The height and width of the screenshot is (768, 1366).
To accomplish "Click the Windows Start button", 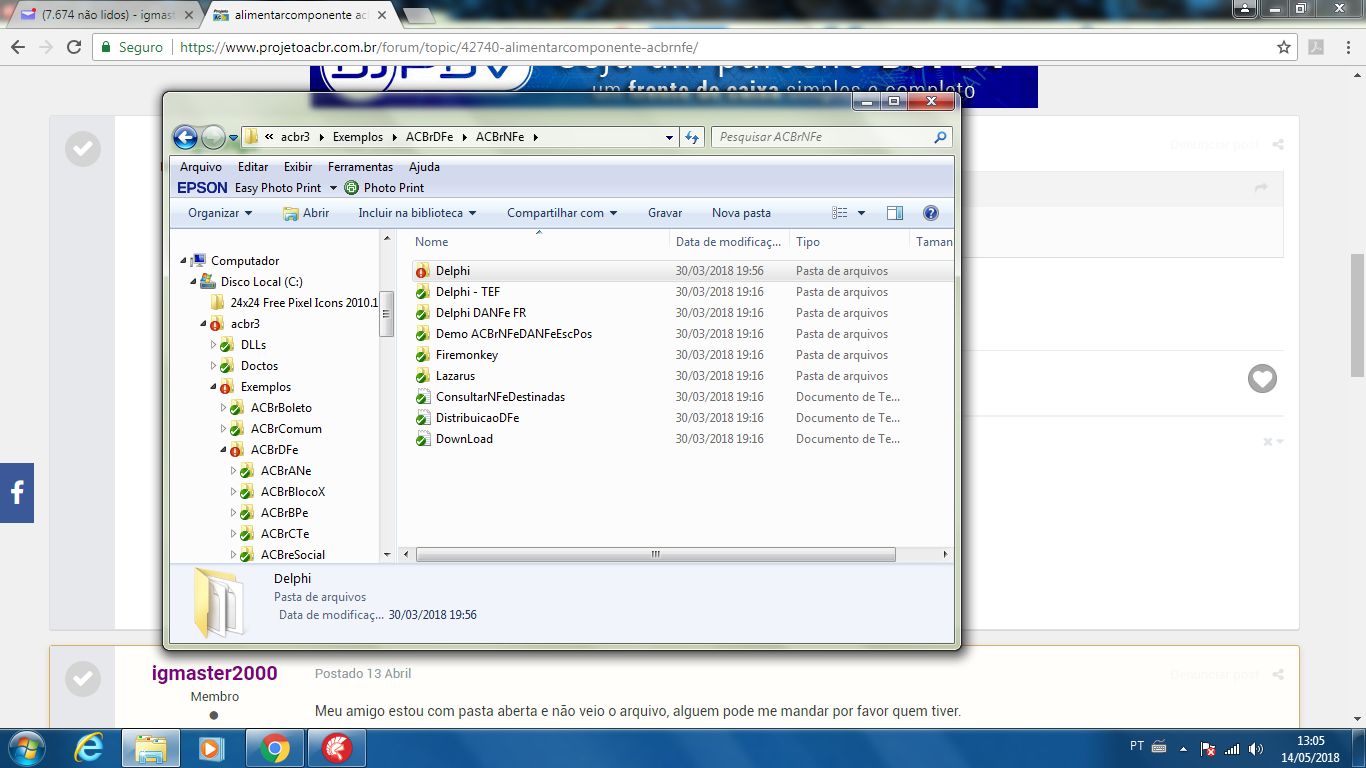I will [x=25, y=747].
